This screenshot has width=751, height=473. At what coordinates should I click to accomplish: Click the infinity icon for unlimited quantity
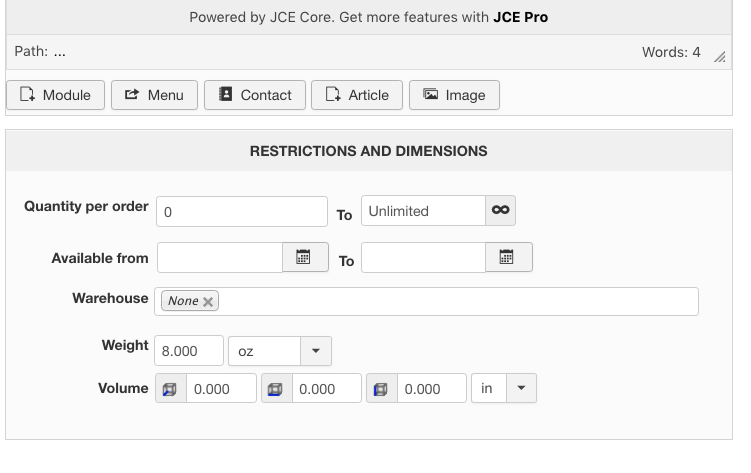pyautogui.click(x=501, y=211)
